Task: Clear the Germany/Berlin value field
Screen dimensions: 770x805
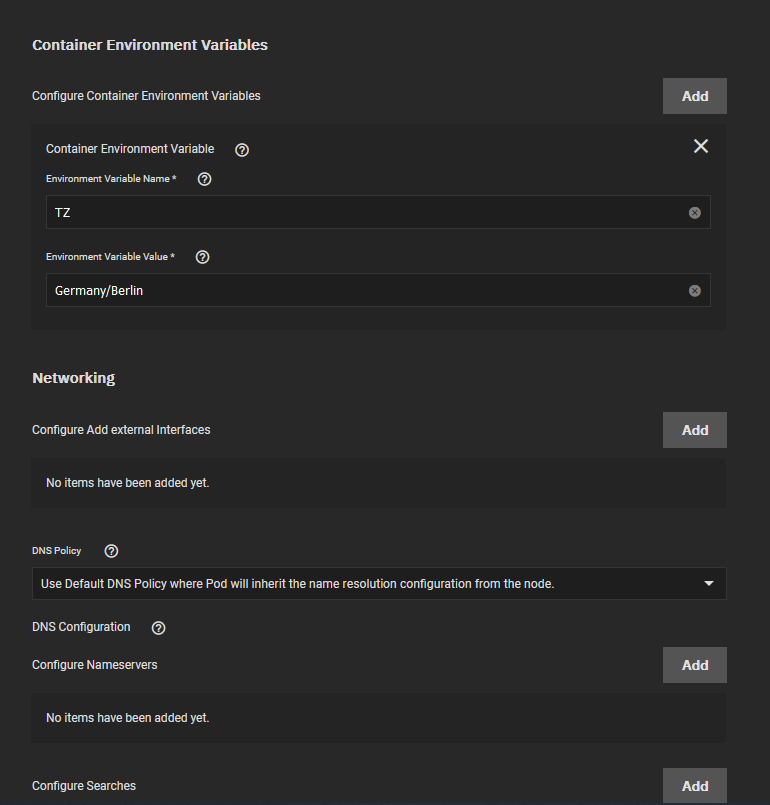Action: coord(695,291)
